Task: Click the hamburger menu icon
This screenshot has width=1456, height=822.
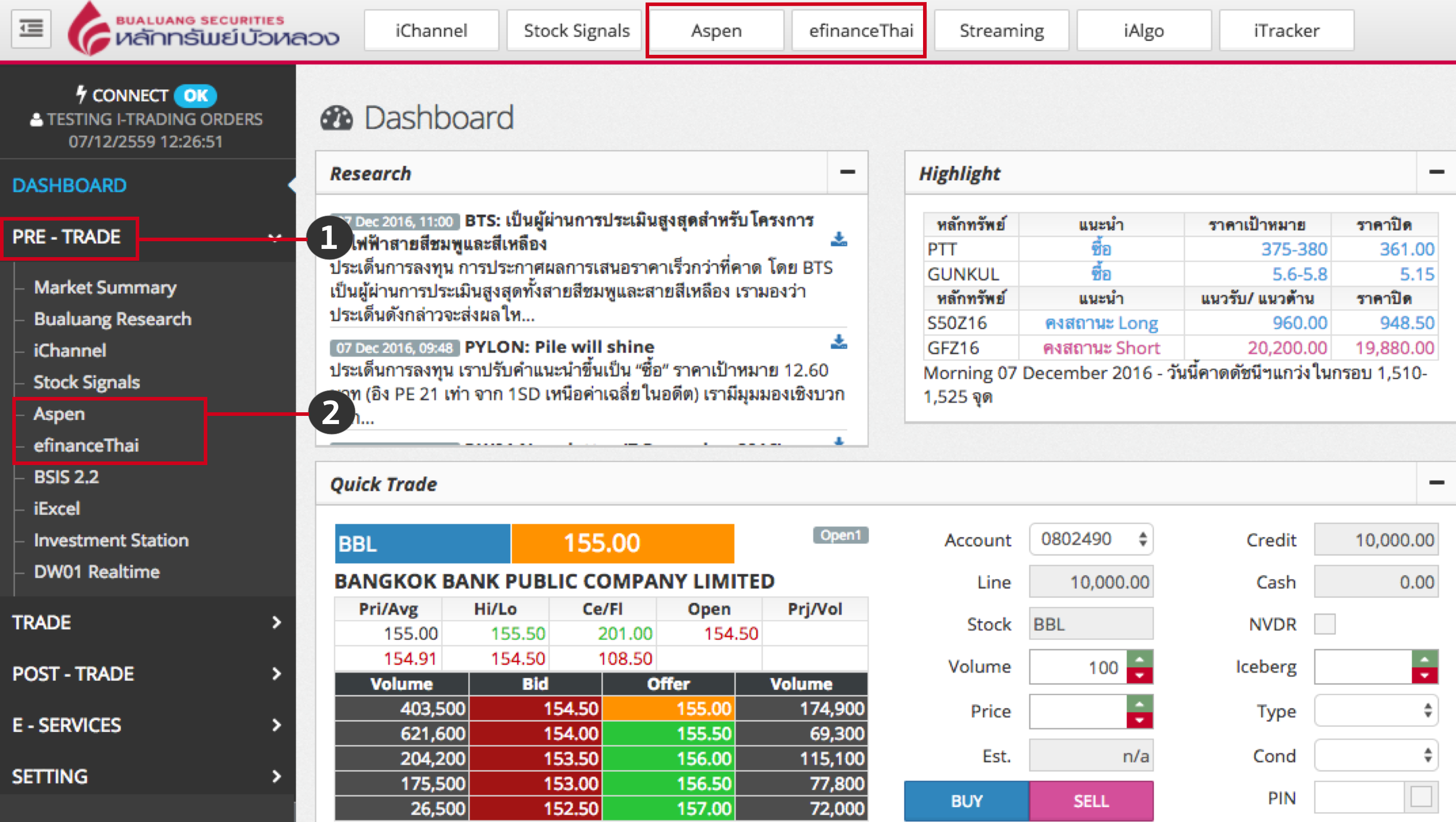Action: click(x=31, y=28)
